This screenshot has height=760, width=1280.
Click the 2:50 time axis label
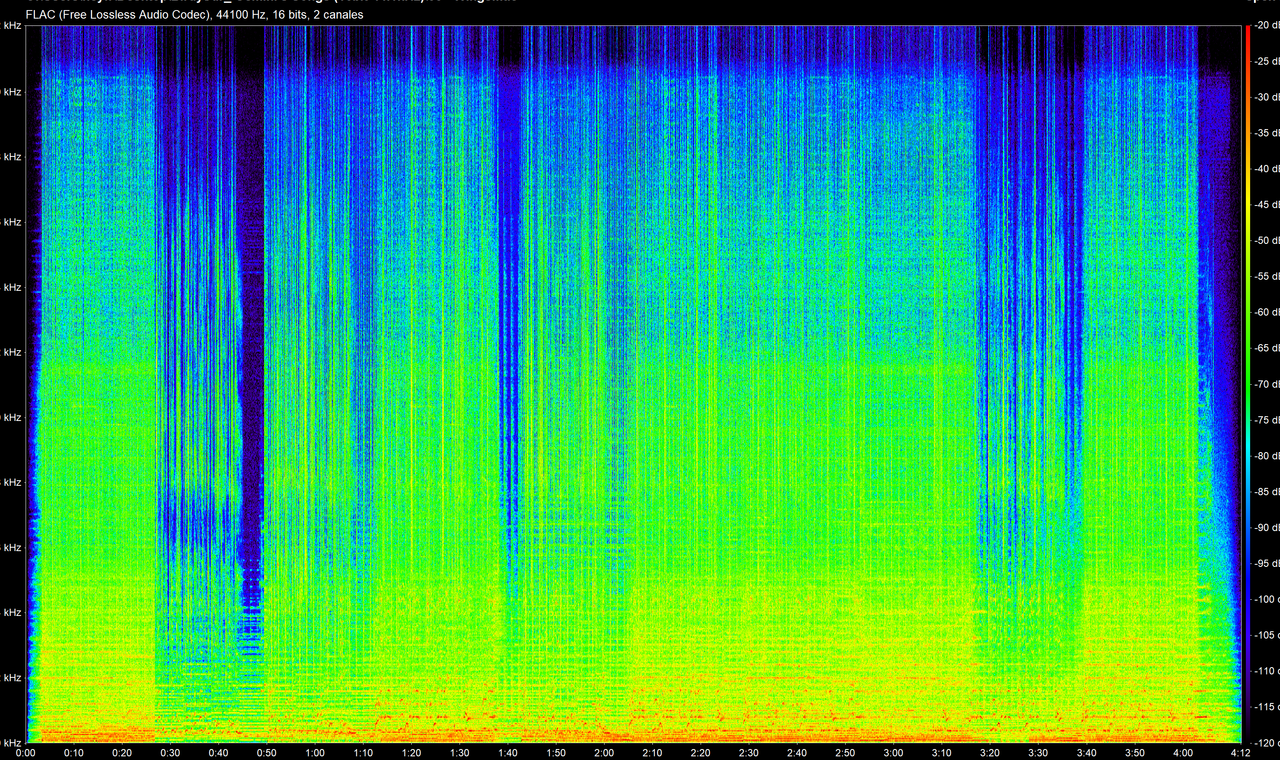pyautogui.click(x=845, y=752)
